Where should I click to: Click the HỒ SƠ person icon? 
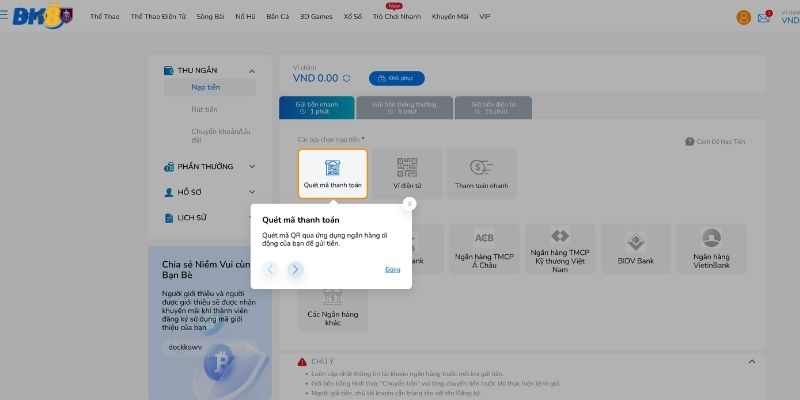click(169, 192)
